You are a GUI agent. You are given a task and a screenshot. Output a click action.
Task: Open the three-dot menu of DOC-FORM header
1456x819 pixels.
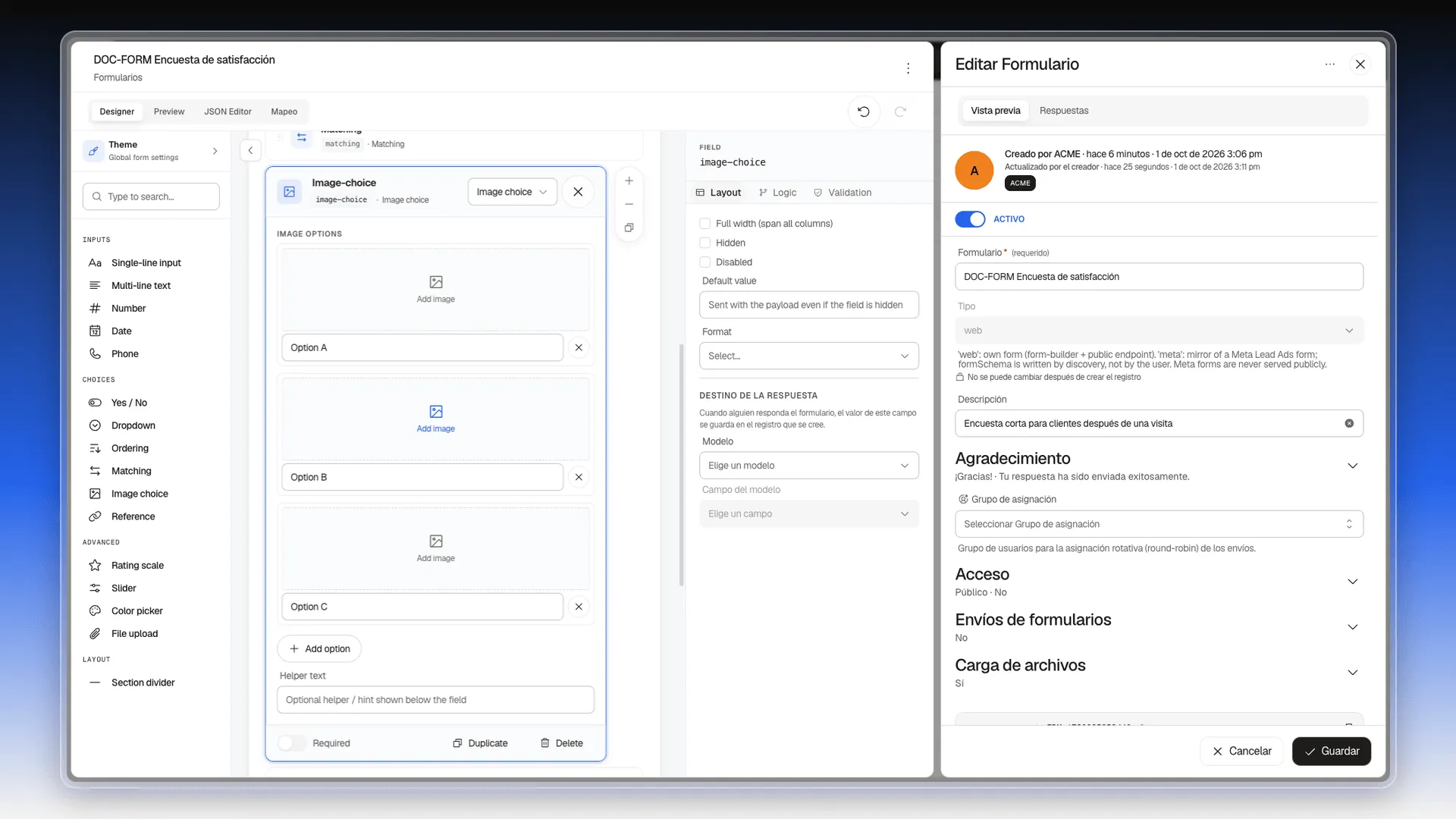point(908,68)
